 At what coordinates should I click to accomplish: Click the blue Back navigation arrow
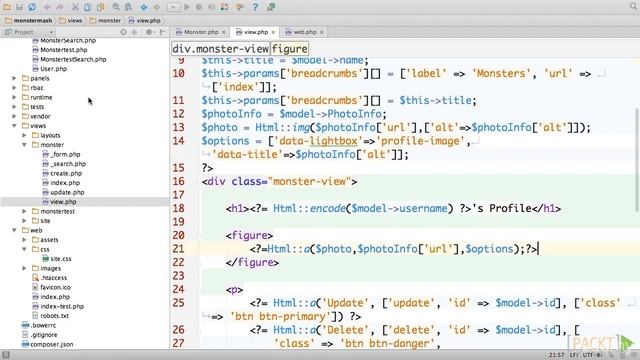point(144,7)
